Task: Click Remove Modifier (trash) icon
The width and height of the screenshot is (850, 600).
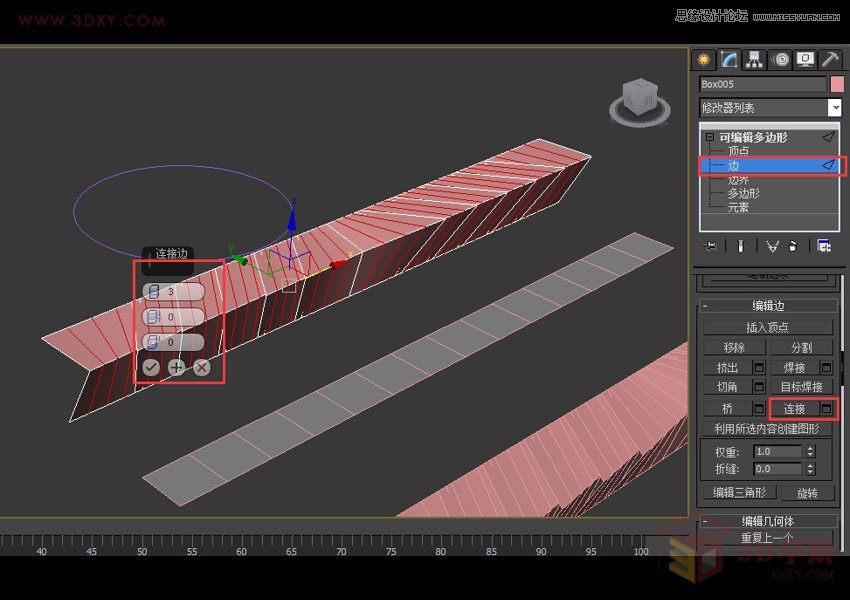Action: point(791,245)
